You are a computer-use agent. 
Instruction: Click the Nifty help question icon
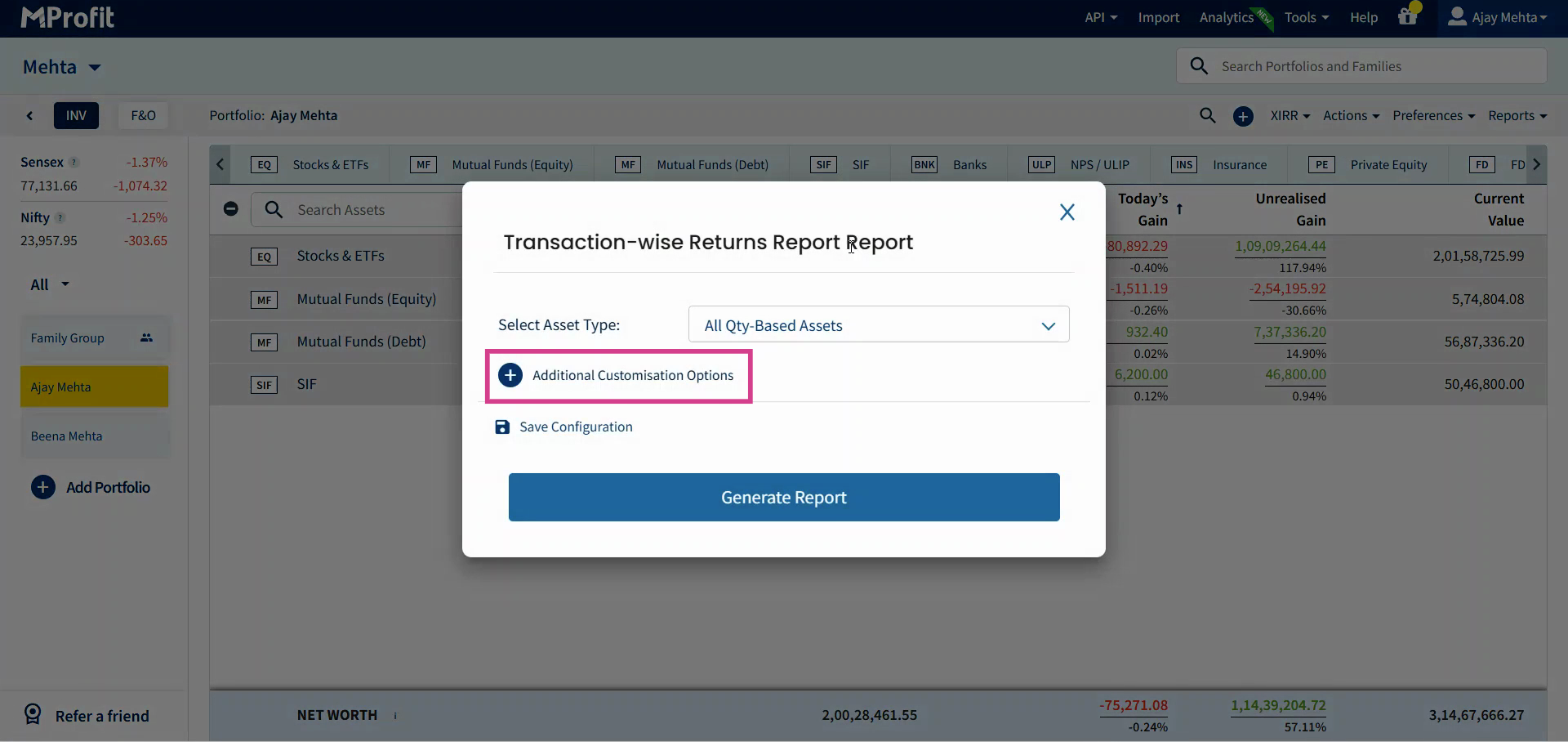coord(60,218)
